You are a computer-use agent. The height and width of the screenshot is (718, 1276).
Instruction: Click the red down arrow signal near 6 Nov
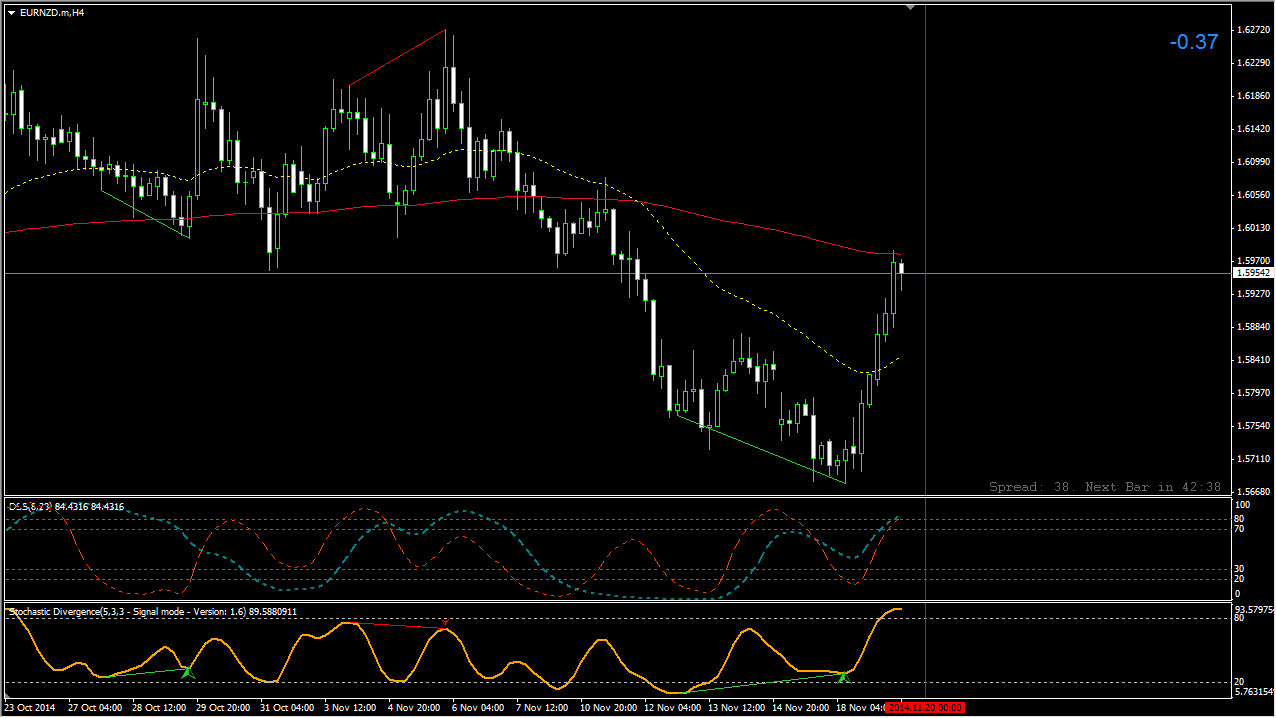[x=444, y=624]
